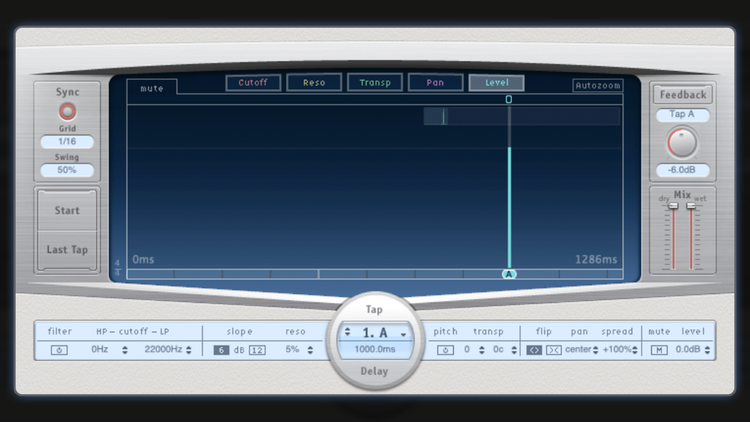Switch to the Reso view tab
The height and width of the screenshot is (422, 750).
pos(314,82)
